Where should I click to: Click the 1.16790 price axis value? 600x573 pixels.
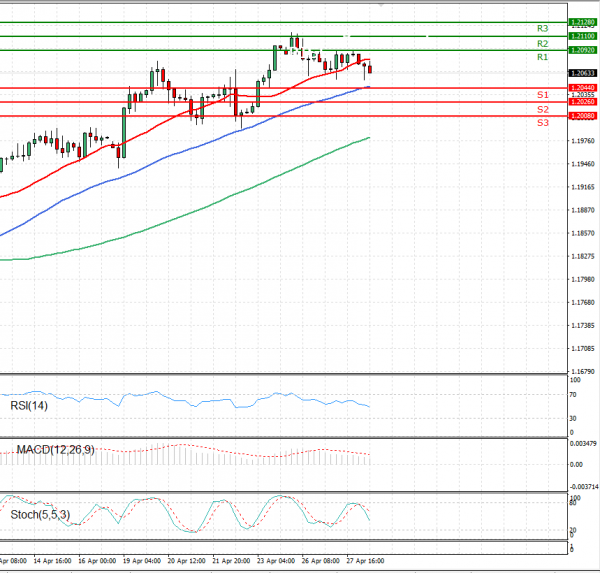pos(583,371)
